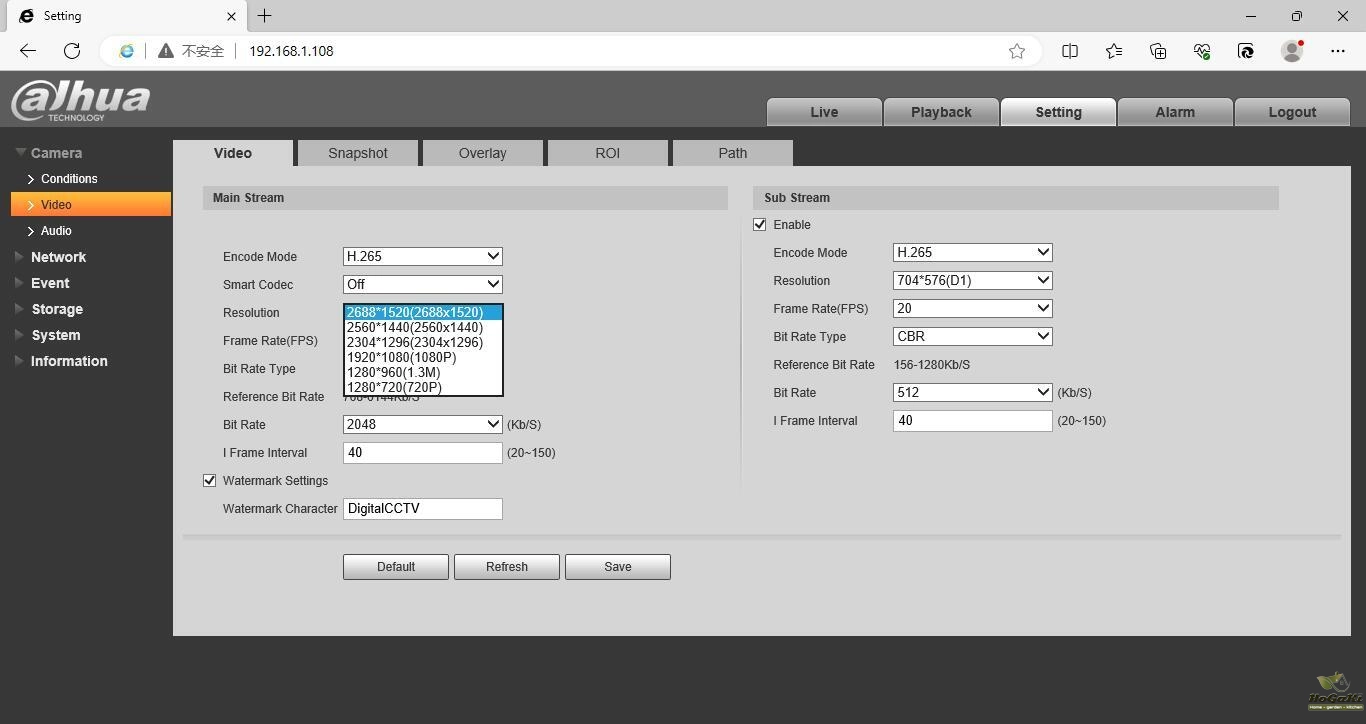Bookmark this page with the star icon

click(x=1017, y=51)
